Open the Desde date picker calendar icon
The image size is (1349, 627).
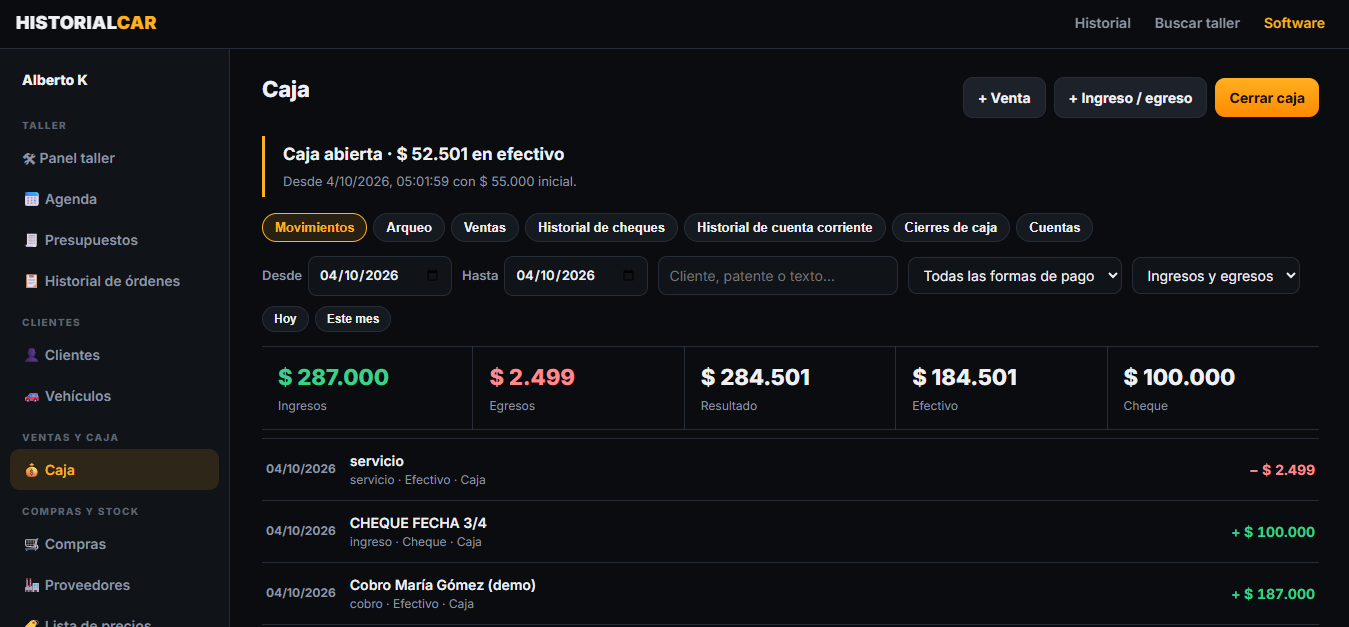coord(432,276)
